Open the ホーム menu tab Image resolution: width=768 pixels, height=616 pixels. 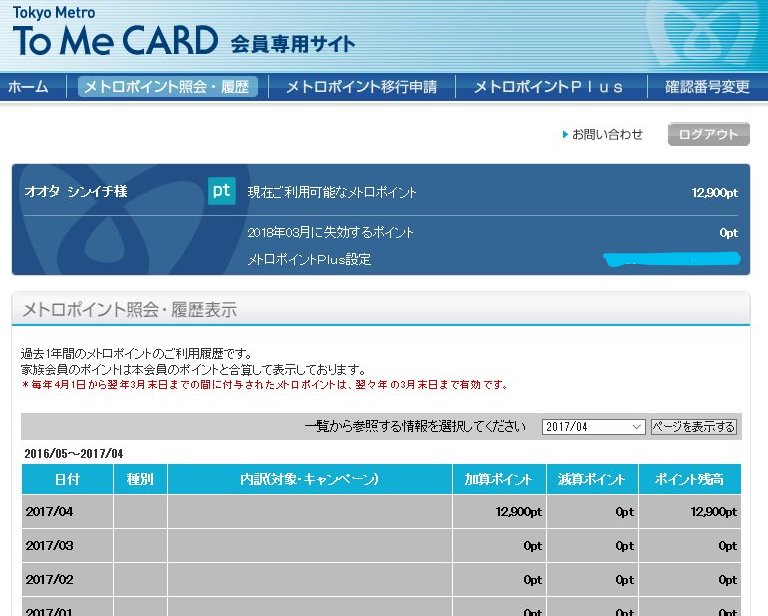click(28, 87)
